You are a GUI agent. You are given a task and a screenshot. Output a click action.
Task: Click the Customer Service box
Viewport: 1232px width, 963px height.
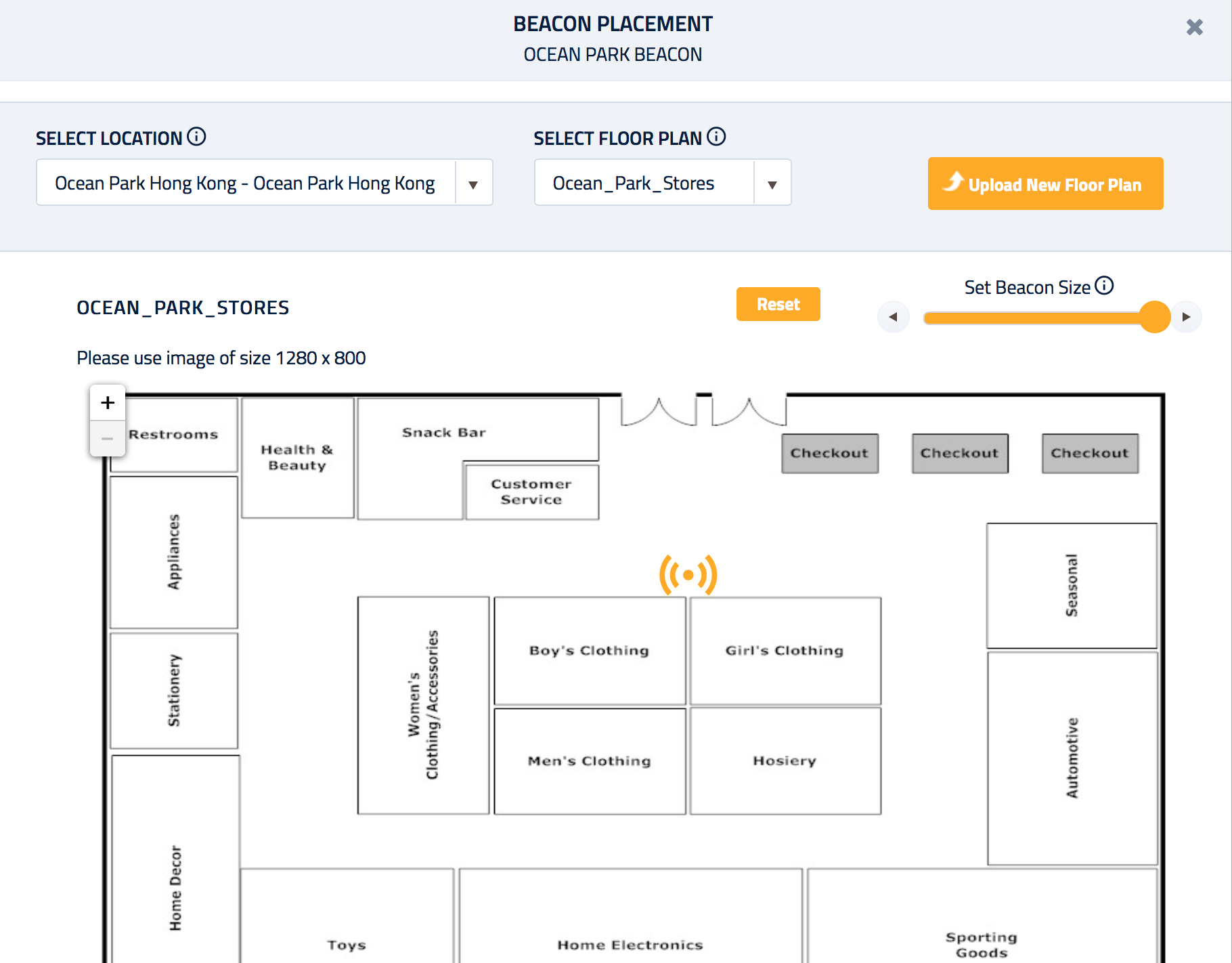pyautogui.click(x=531, y=492)
